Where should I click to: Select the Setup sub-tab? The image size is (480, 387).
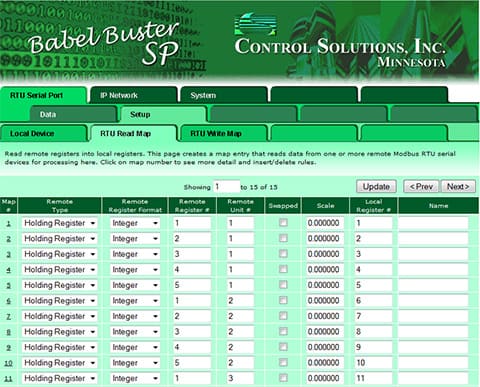(163, 114)
